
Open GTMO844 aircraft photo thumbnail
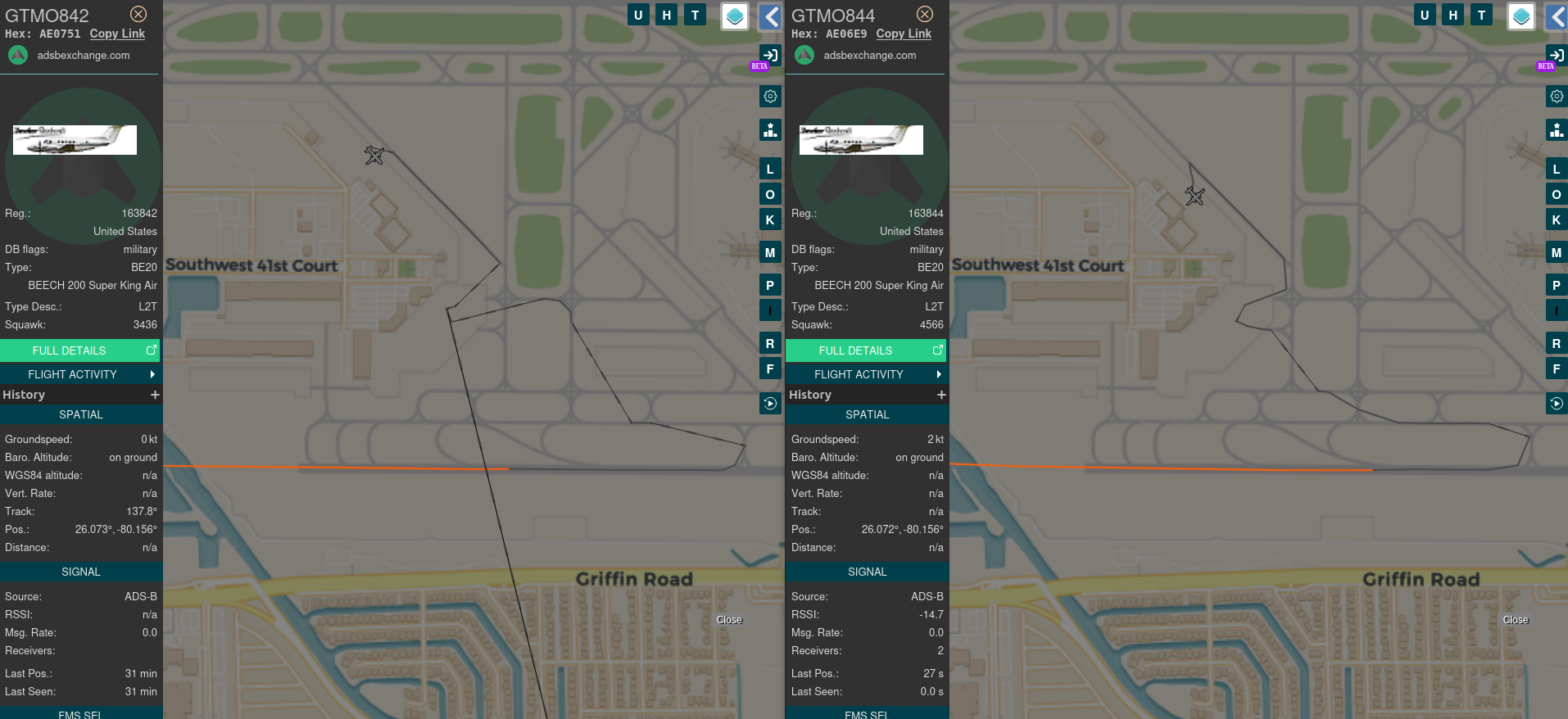[861, 140]
